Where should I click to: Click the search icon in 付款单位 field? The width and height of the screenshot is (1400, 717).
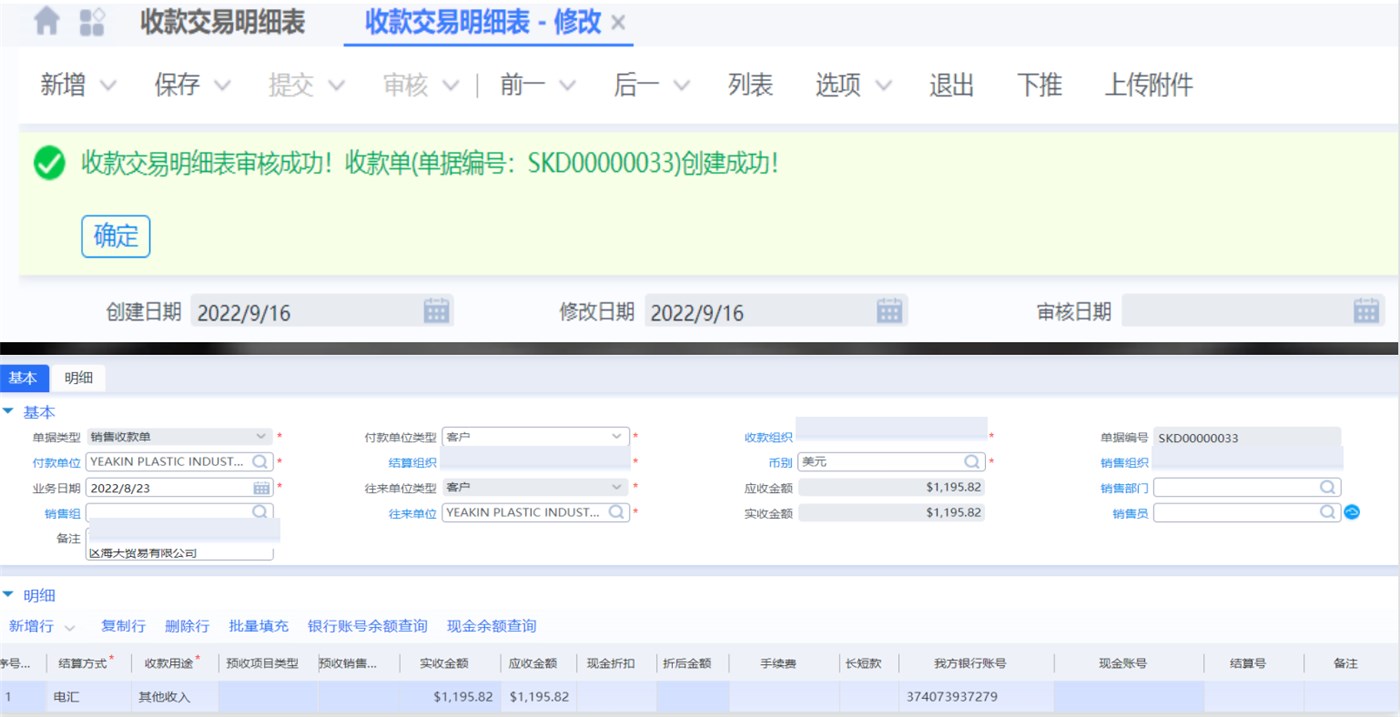[x=260, y=462]
